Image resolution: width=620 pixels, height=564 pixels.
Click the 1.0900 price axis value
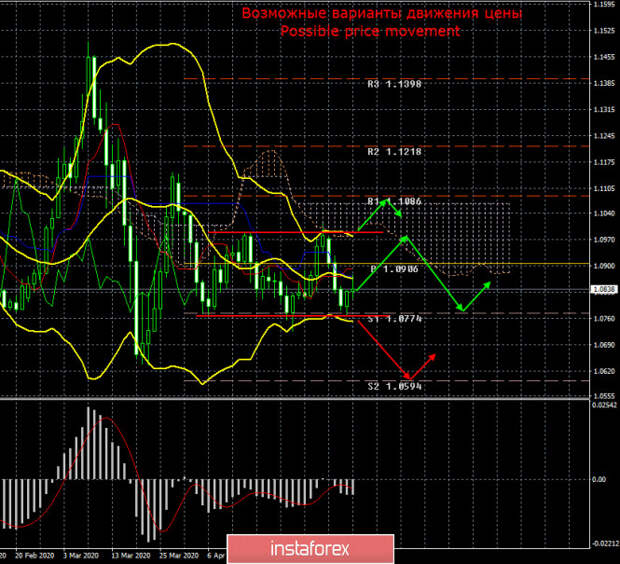[x=604, y=266]
